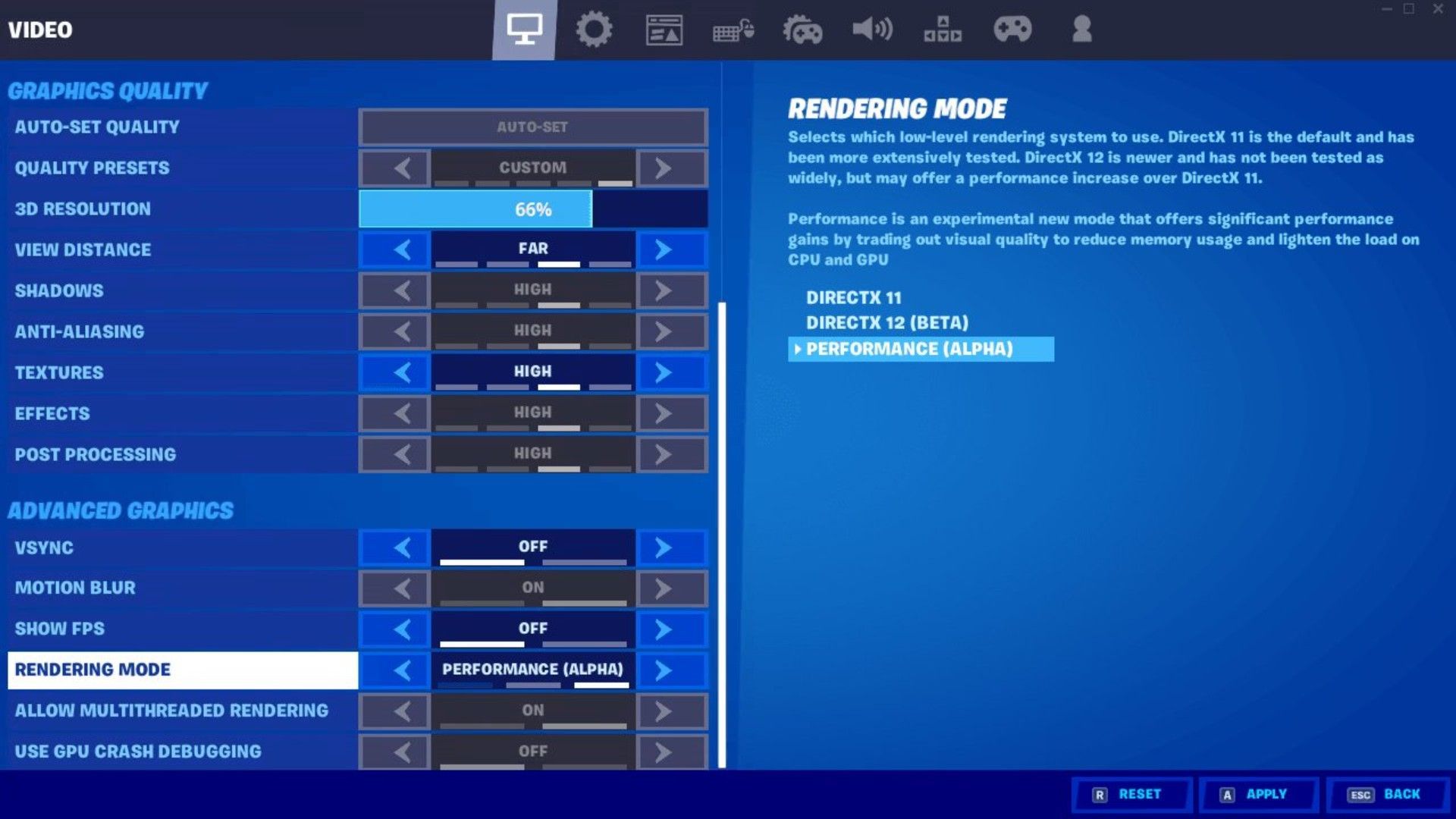Navigate to the Keyboard settings tab

(732, 29)
